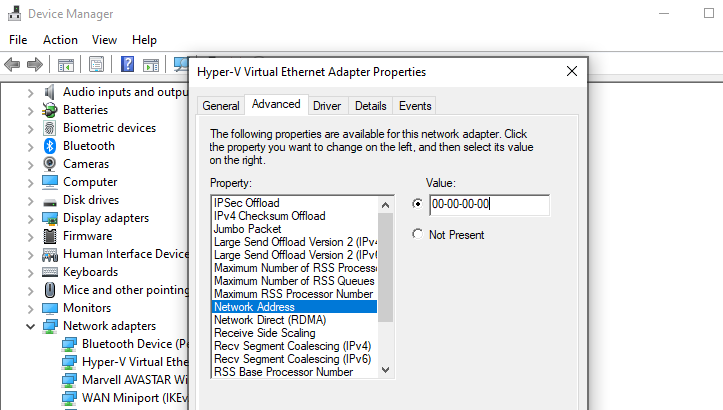Expand Audio inputs and outputs node

pyautogui.click(x=30, y=93)
